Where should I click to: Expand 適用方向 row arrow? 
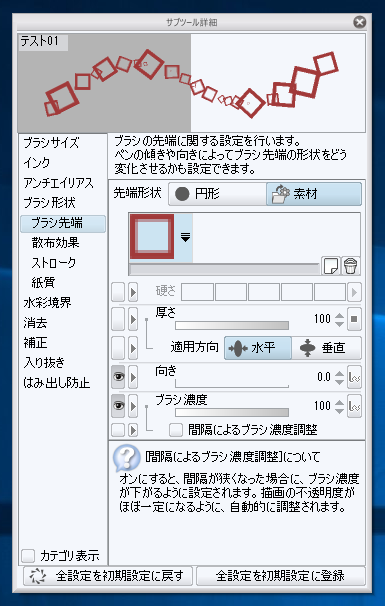click(133, 348)
